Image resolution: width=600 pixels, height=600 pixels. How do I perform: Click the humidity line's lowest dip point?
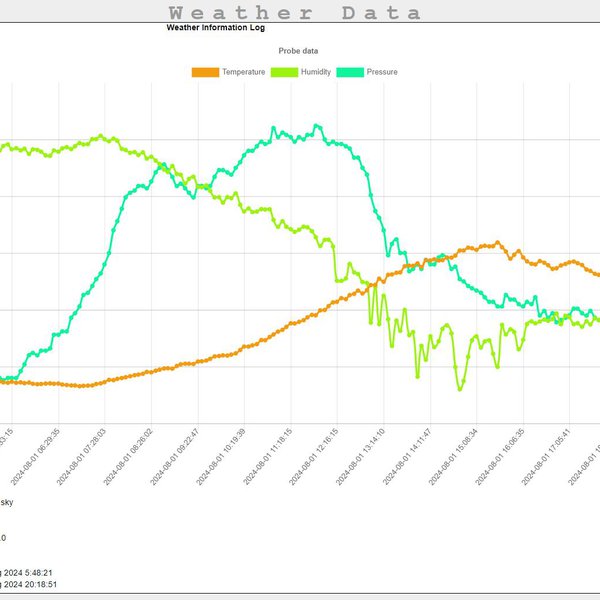click(460, 388)
